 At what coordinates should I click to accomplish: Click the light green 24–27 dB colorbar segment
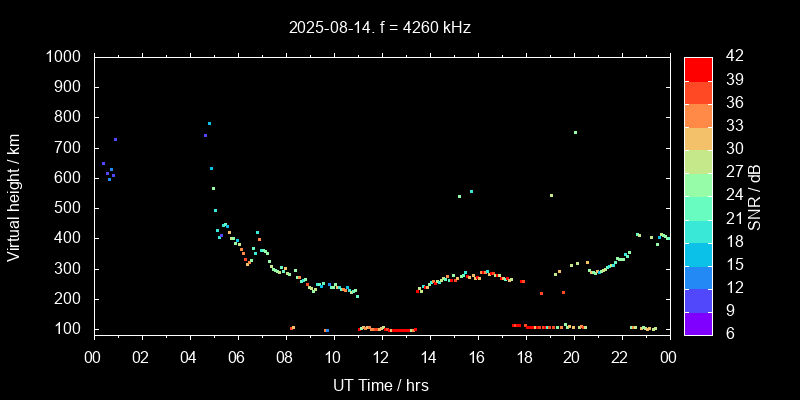tap(698, 184)
